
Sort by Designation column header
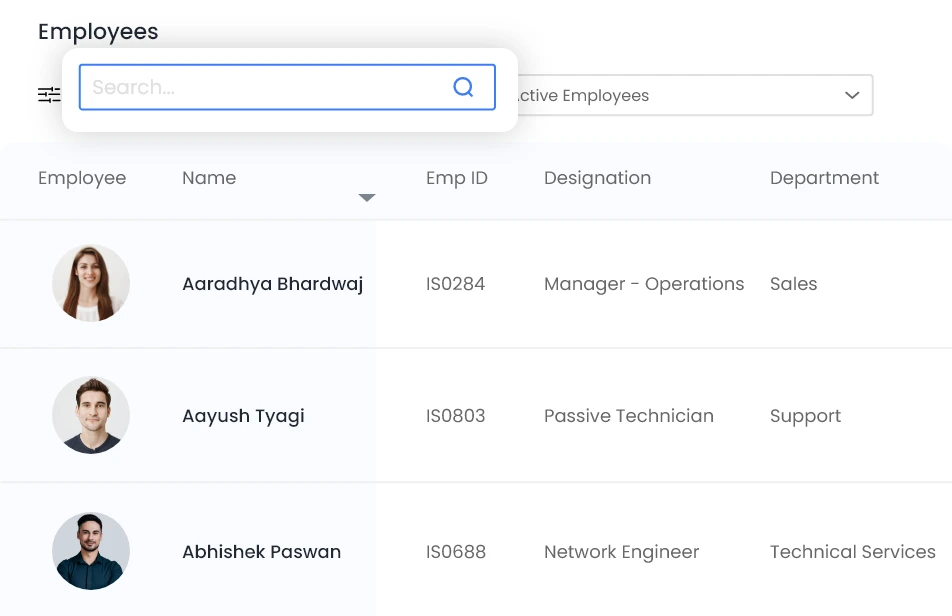pyautogui.click(x=597, y=178)
